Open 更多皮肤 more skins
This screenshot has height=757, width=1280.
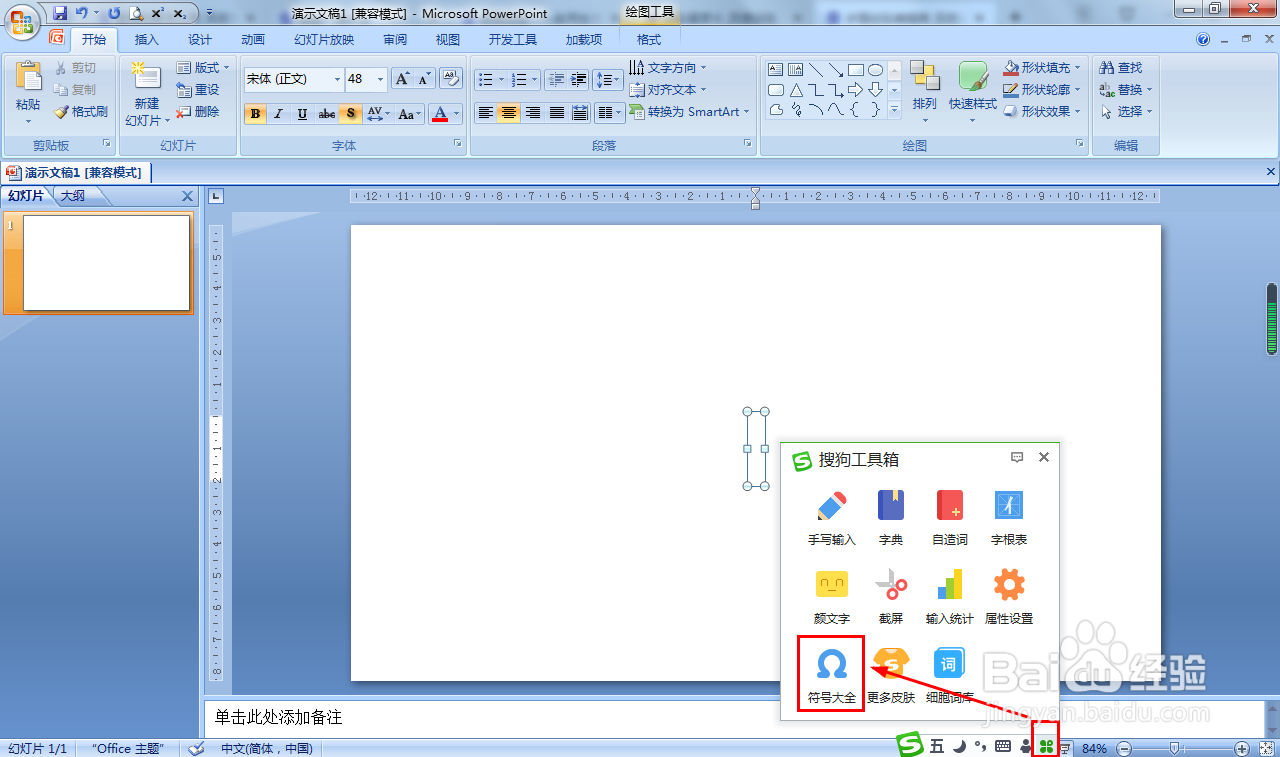(x=890, y=675)
